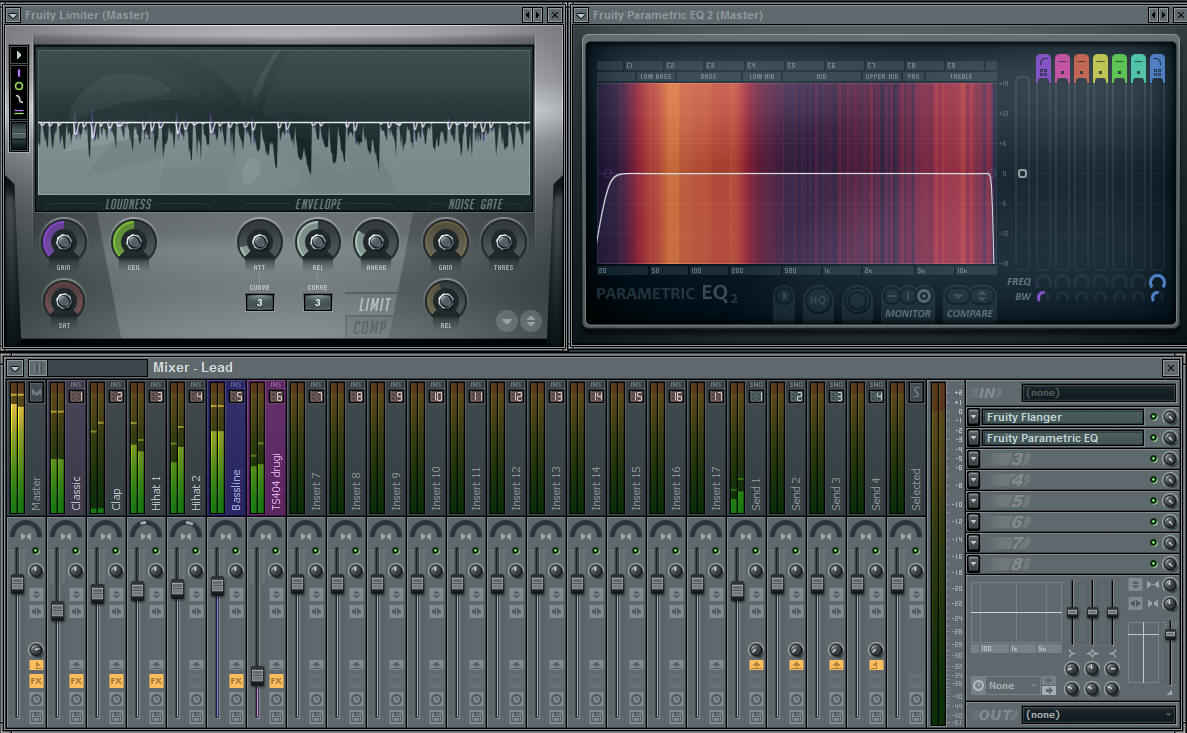Select the blue band 7 token in EQ
The image size is (1187, 733).
[x=1157, y=68]
